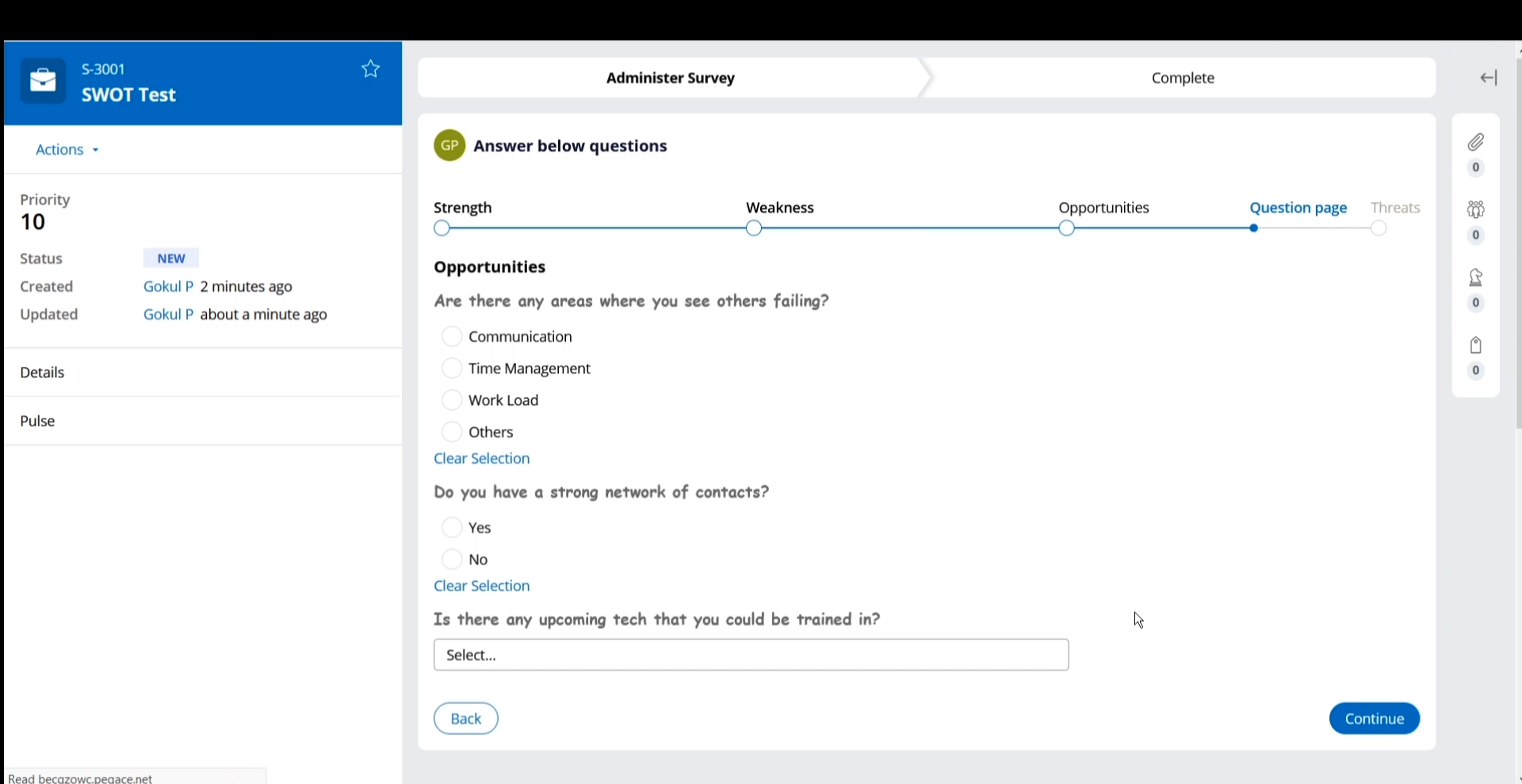Click the Strength progress step marker
1522x784 pixels.
[442, 228]
